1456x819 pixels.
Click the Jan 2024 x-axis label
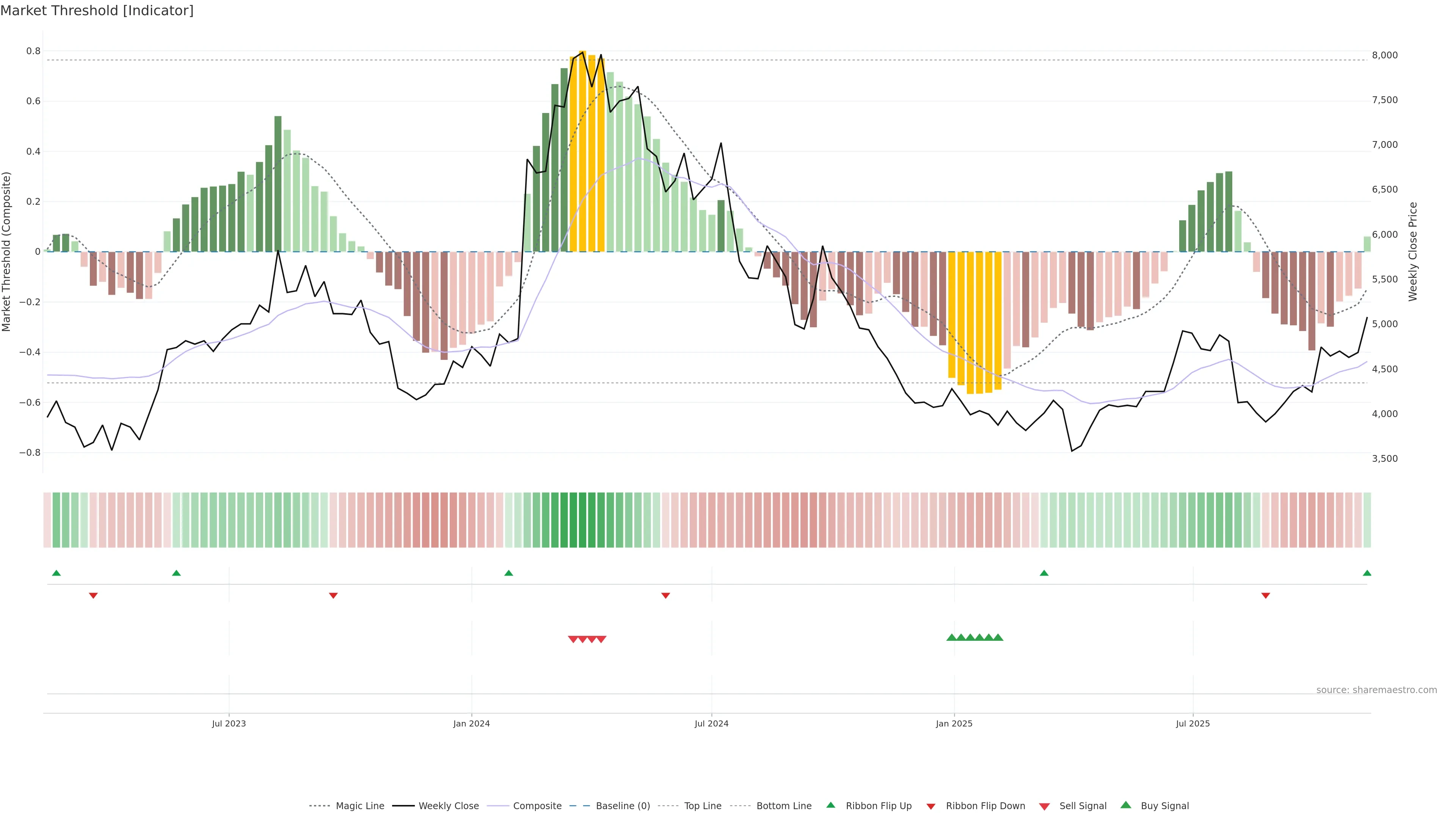pos(471,723)
